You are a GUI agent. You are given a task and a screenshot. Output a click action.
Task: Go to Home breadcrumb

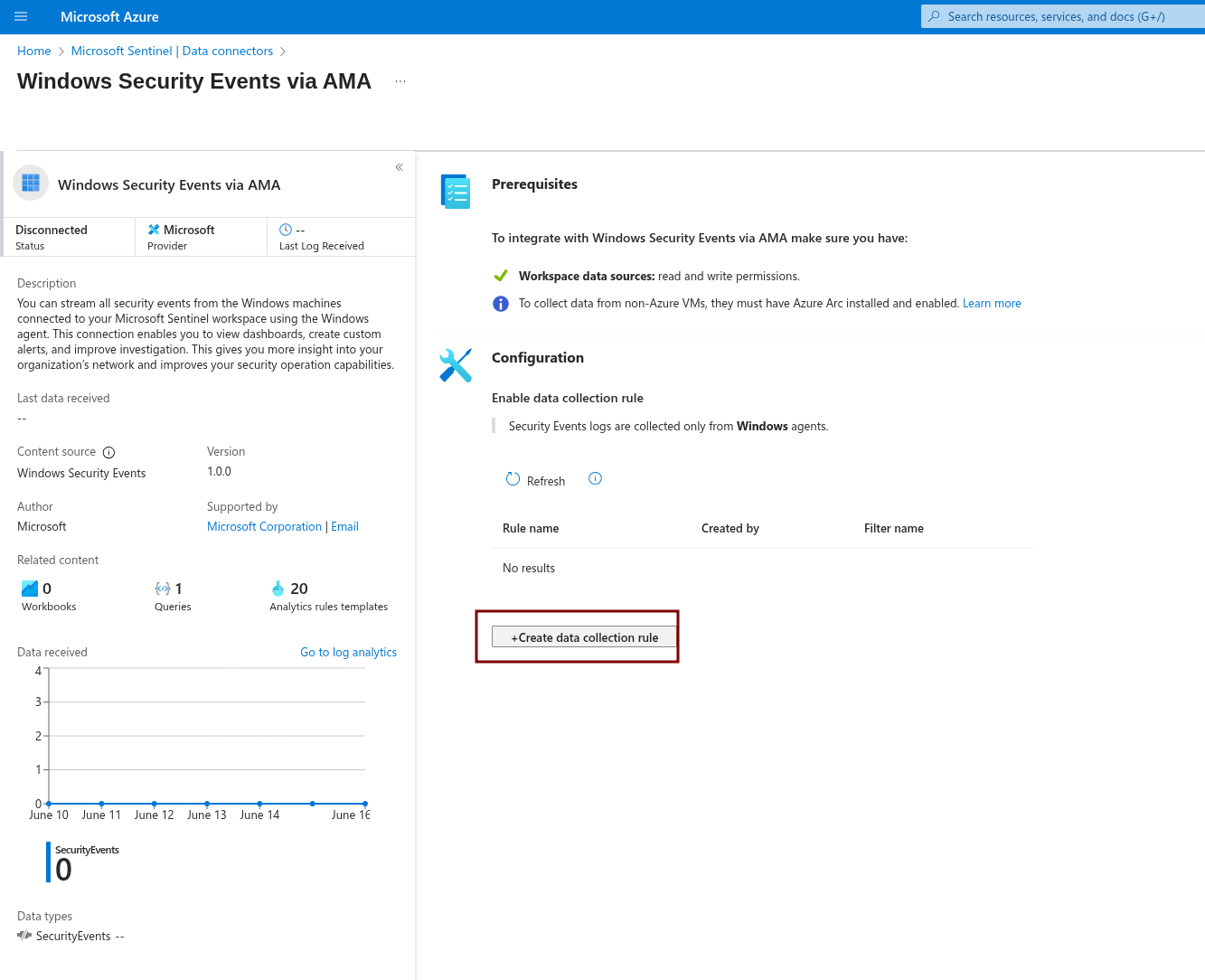tap(34, 51)
